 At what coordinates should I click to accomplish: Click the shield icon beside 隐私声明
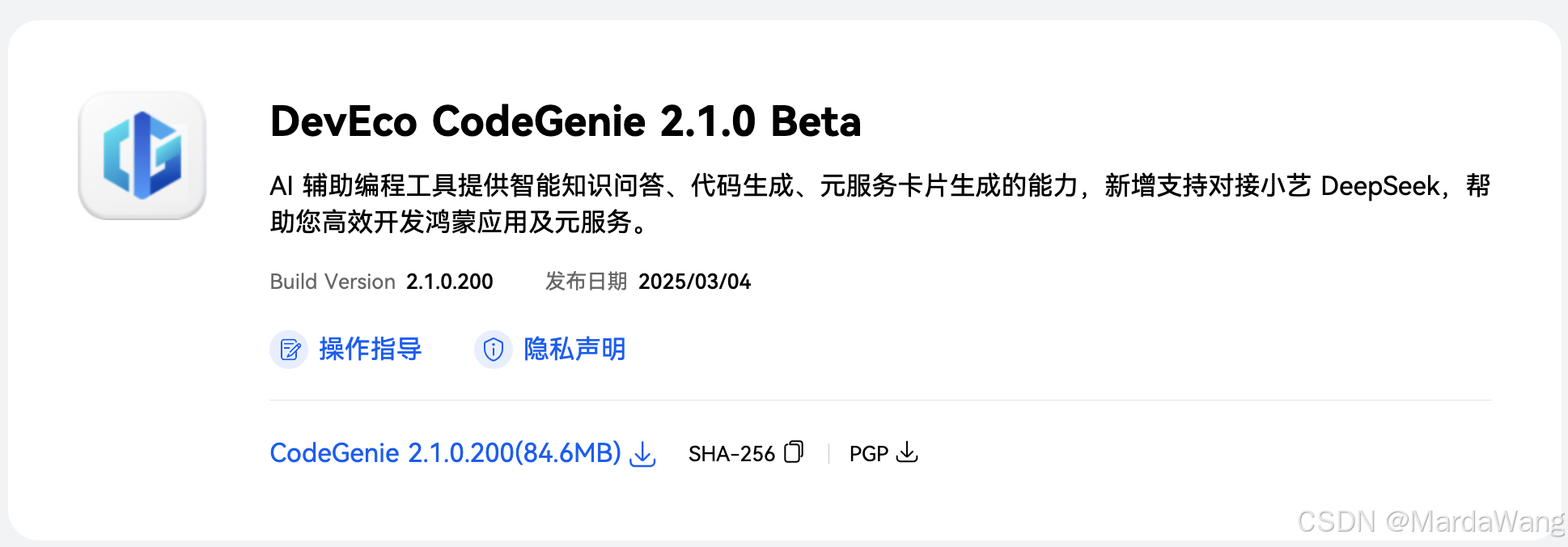point(494,350)
